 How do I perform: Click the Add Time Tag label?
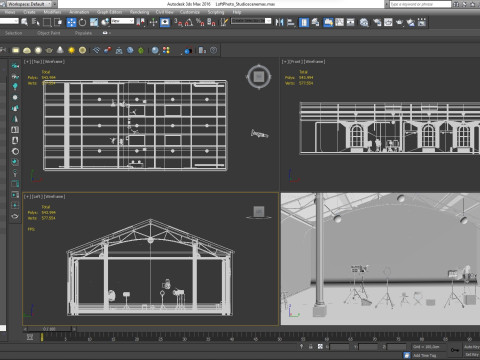point(424,355)
